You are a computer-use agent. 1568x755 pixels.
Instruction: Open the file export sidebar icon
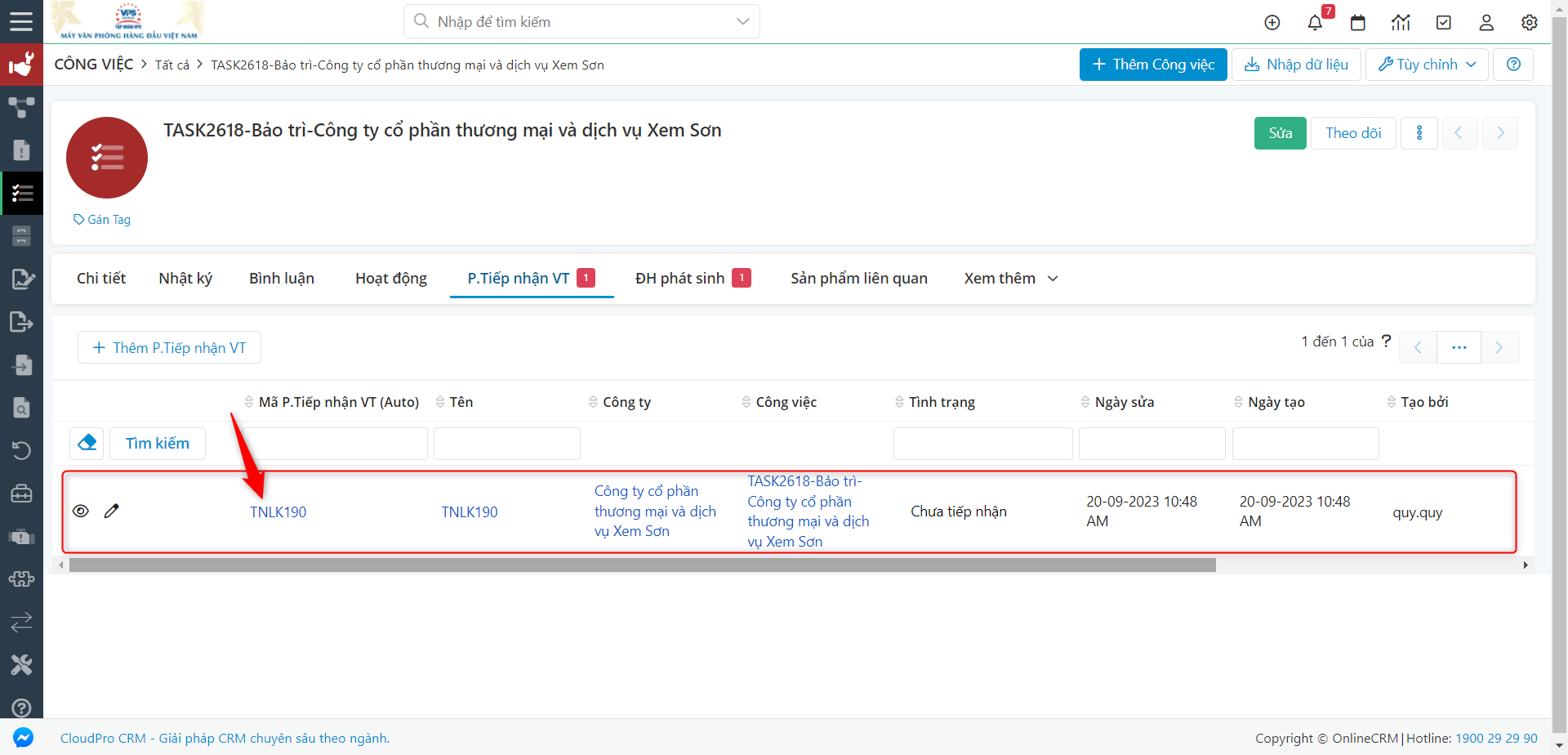[21, 322]
